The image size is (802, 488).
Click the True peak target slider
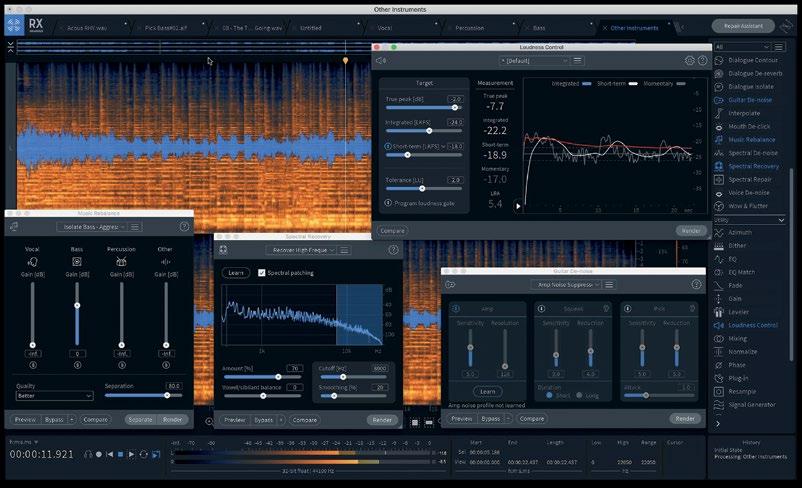point(424,107)
